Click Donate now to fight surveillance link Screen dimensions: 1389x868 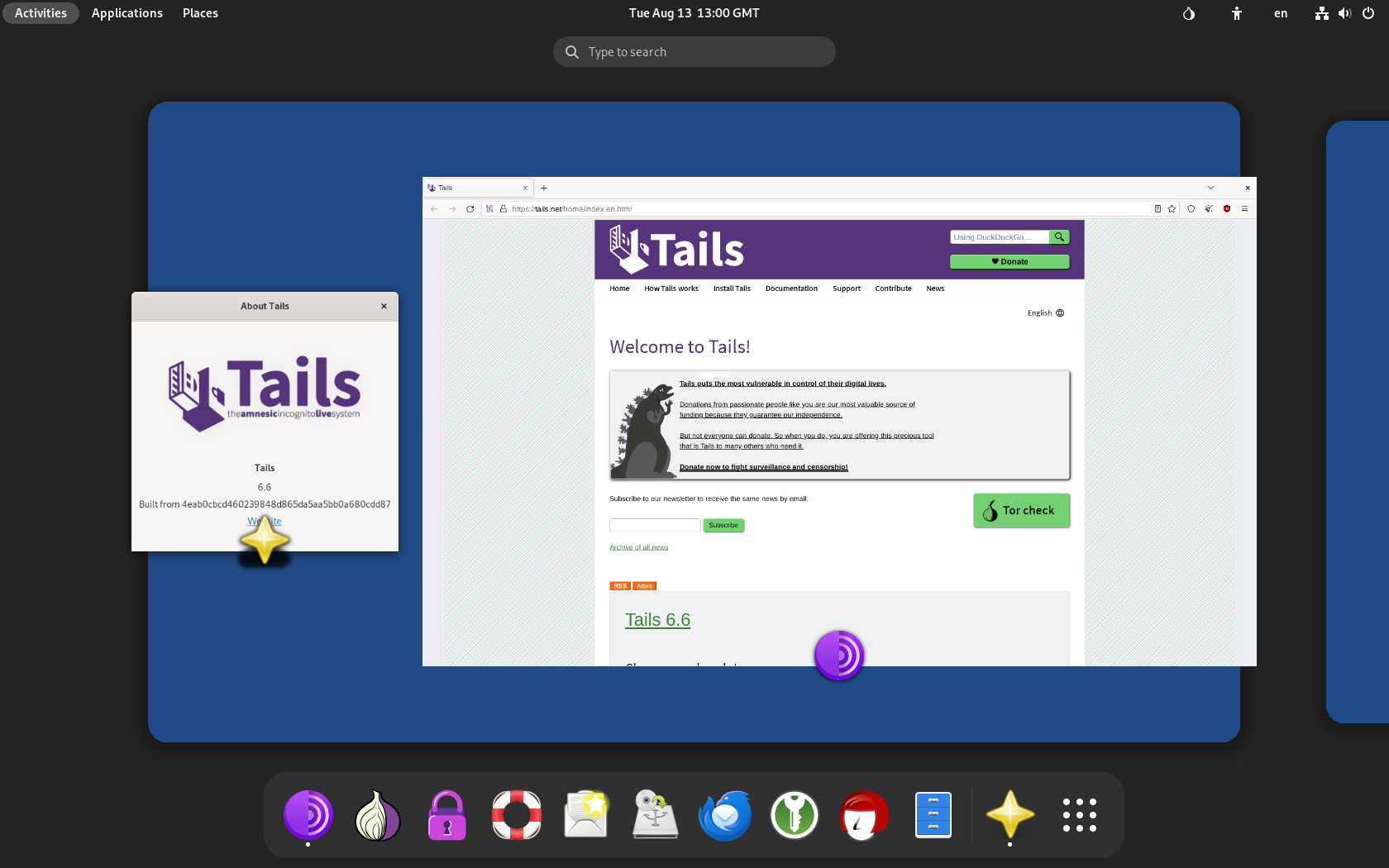coord(763,467)
